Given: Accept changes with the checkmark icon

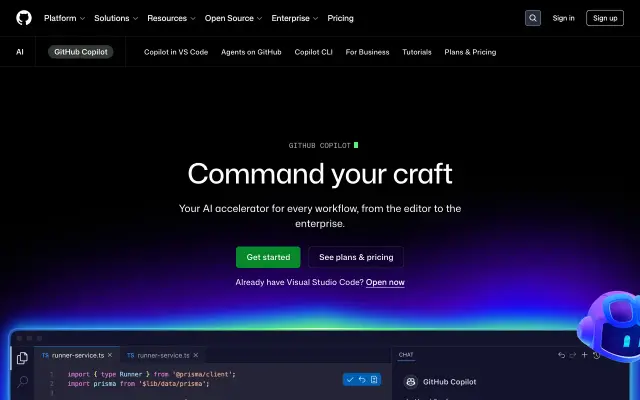Looking at the screenshot, I should pyautogui.click(x=350, y=380).
